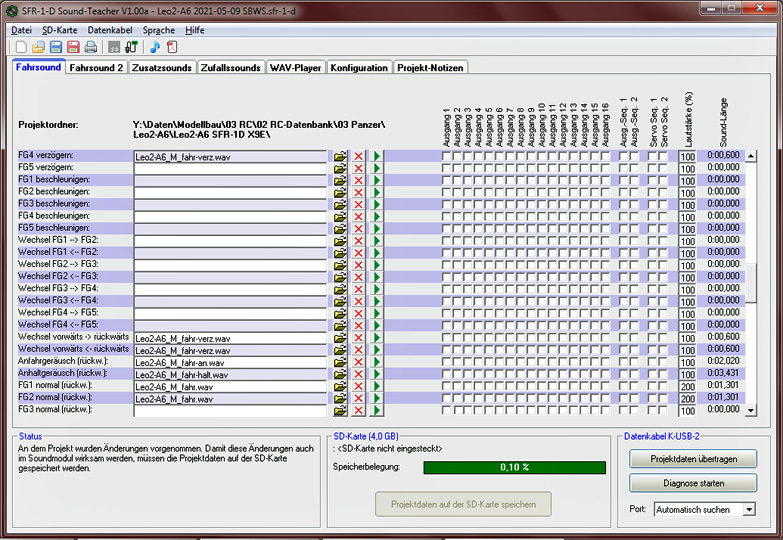Play the FG3 normal (rückw.) row sound
783x540 pixels.
click(377, 411)
